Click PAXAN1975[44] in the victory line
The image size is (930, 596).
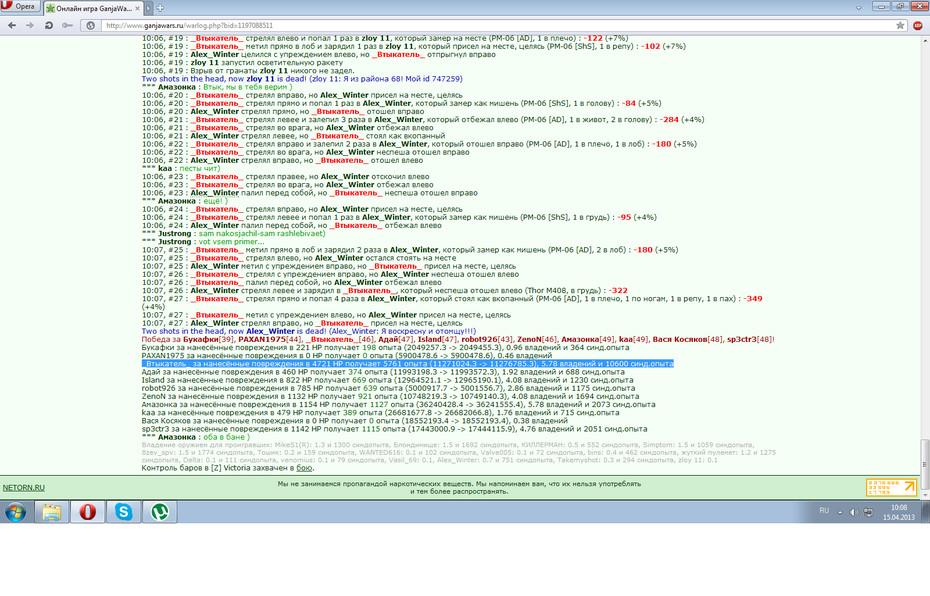point(270,339)
